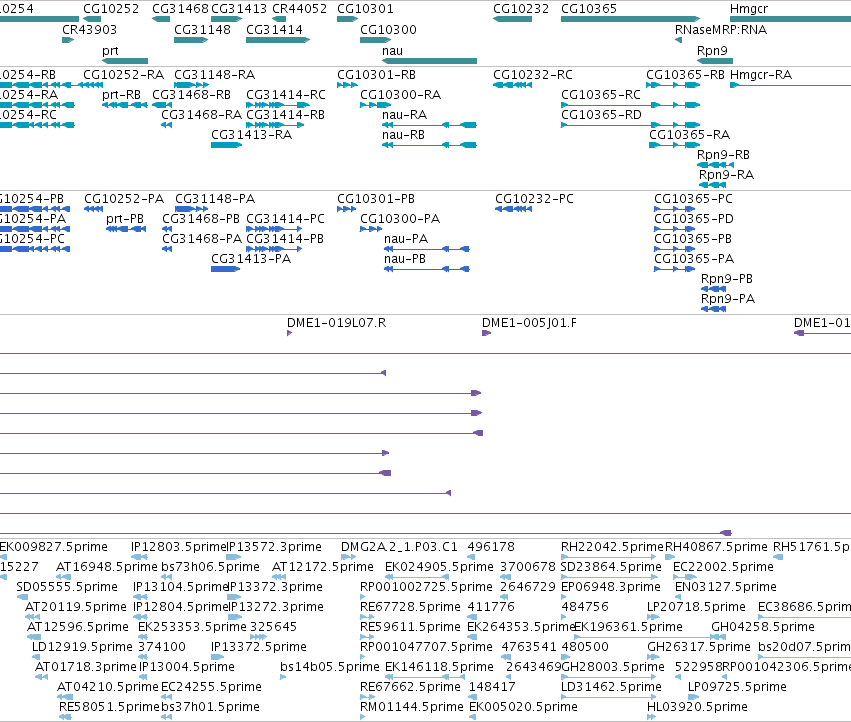This screenshot has height=722, width=851.
Task: Click transcript CG10300-RA
Action: (376, 105)
